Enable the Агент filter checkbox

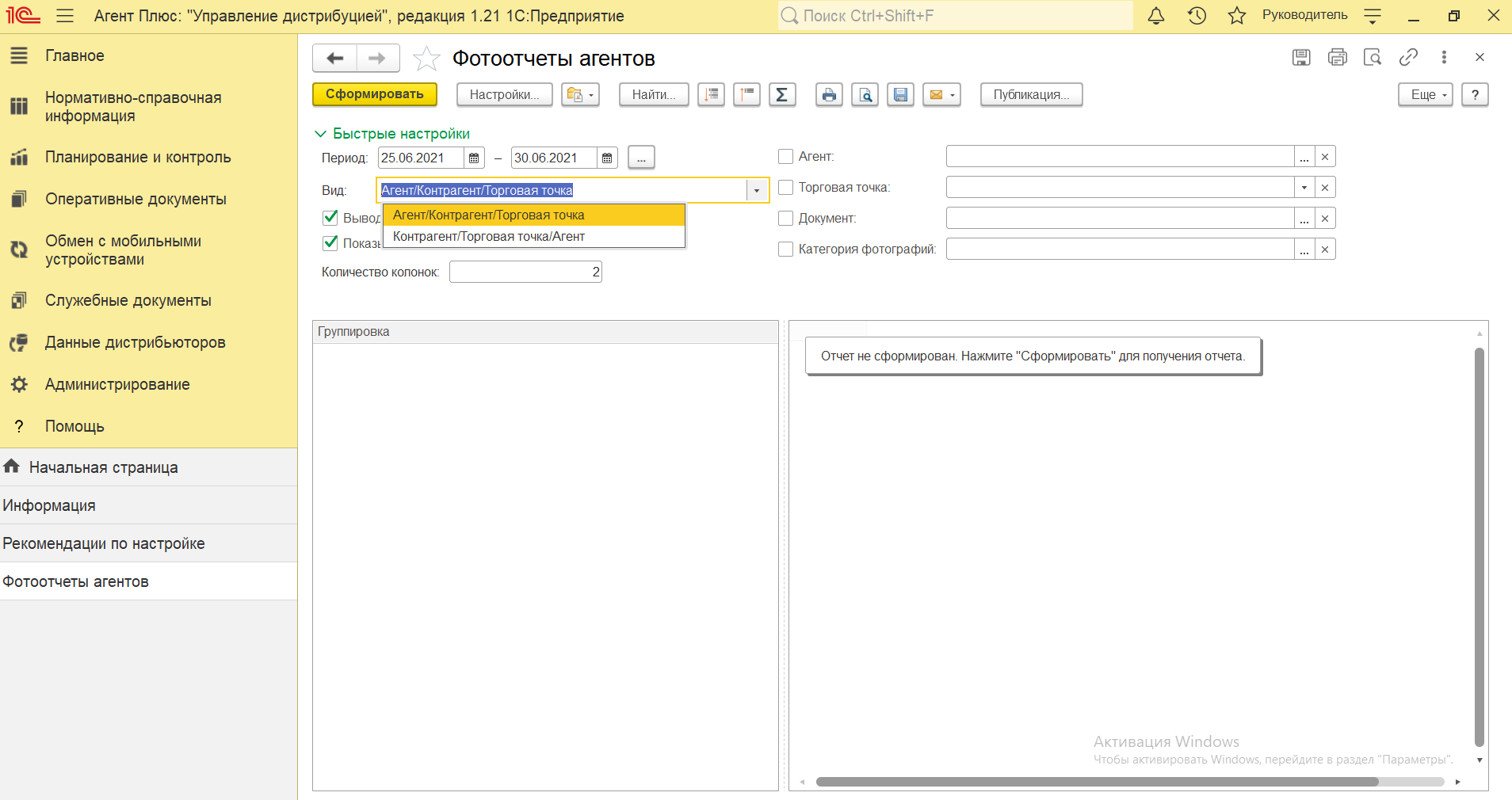(x=786, y=157)
